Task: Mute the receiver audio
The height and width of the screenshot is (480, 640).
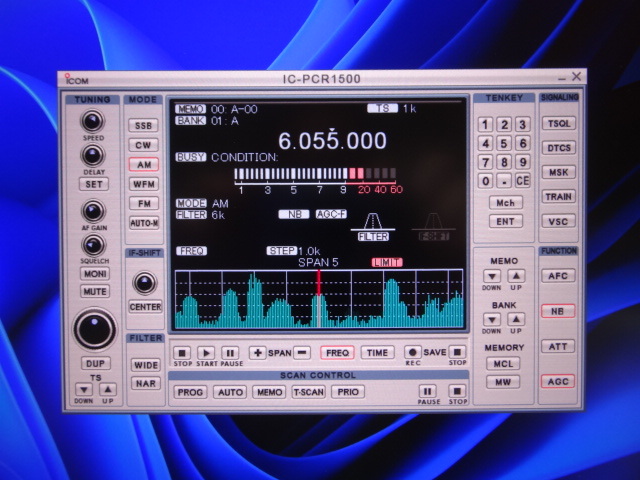Action: 94,291
